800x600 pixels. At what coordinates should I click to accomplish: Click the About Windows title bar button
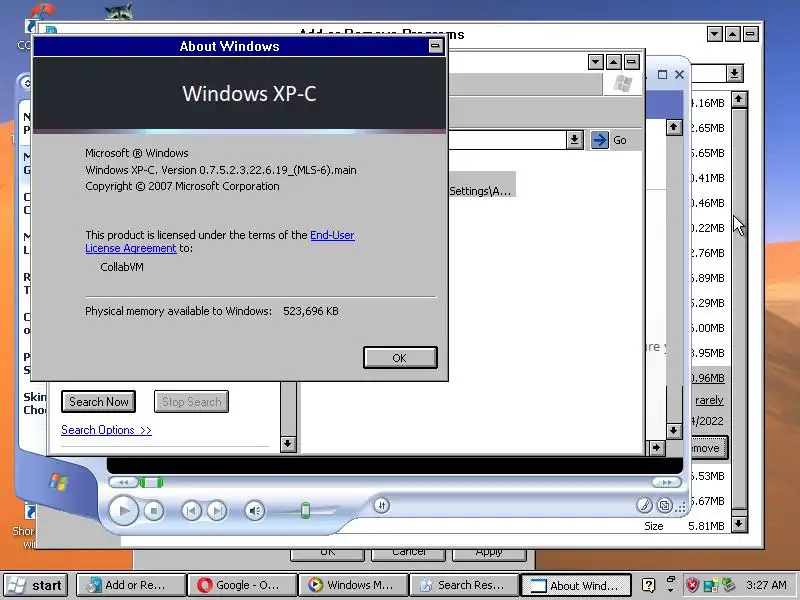click(x=435, y=46)
